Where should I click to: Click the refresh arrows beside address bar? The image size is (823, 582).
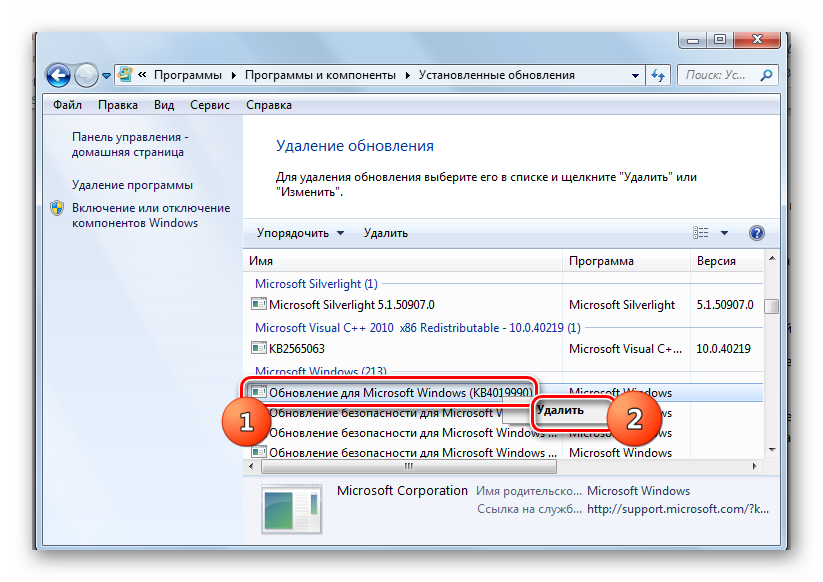click(658, 76)
